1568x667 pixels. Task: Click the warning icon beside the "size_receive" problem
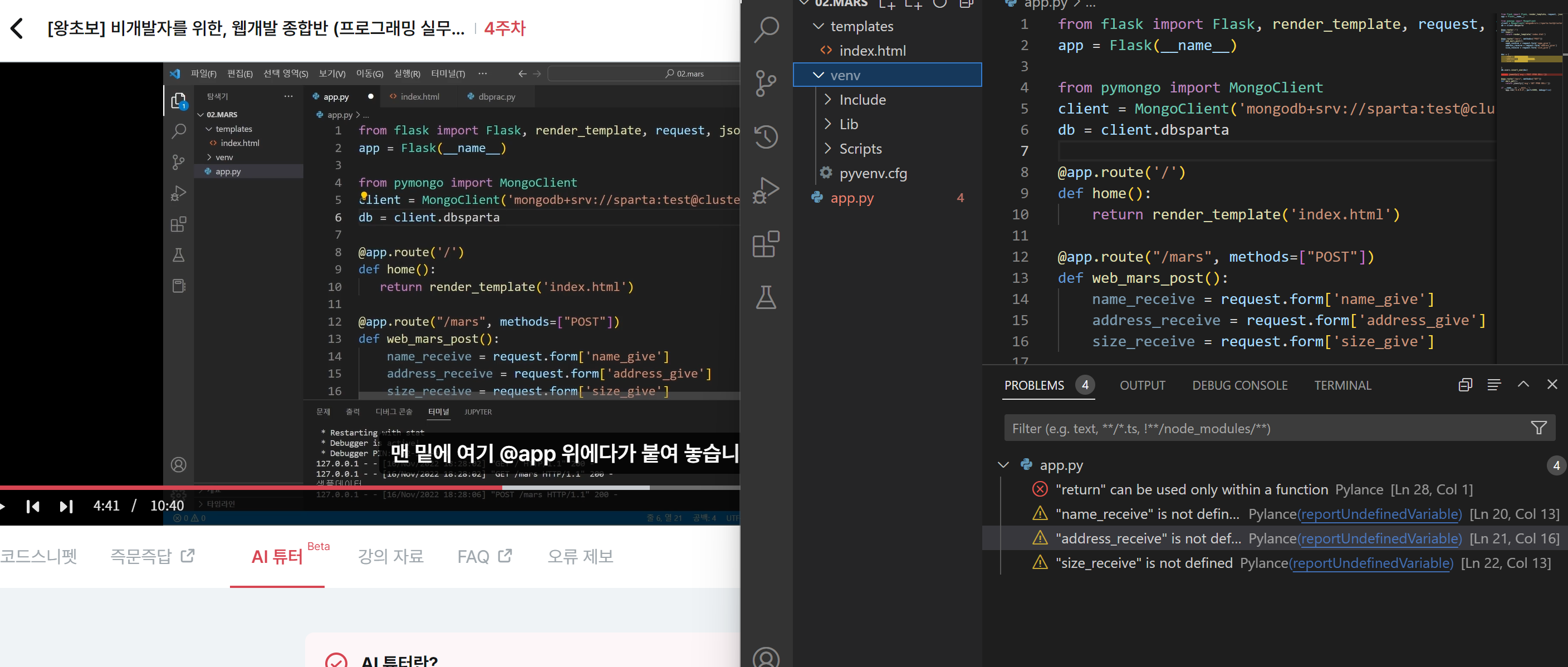(x=1040, y=562)
